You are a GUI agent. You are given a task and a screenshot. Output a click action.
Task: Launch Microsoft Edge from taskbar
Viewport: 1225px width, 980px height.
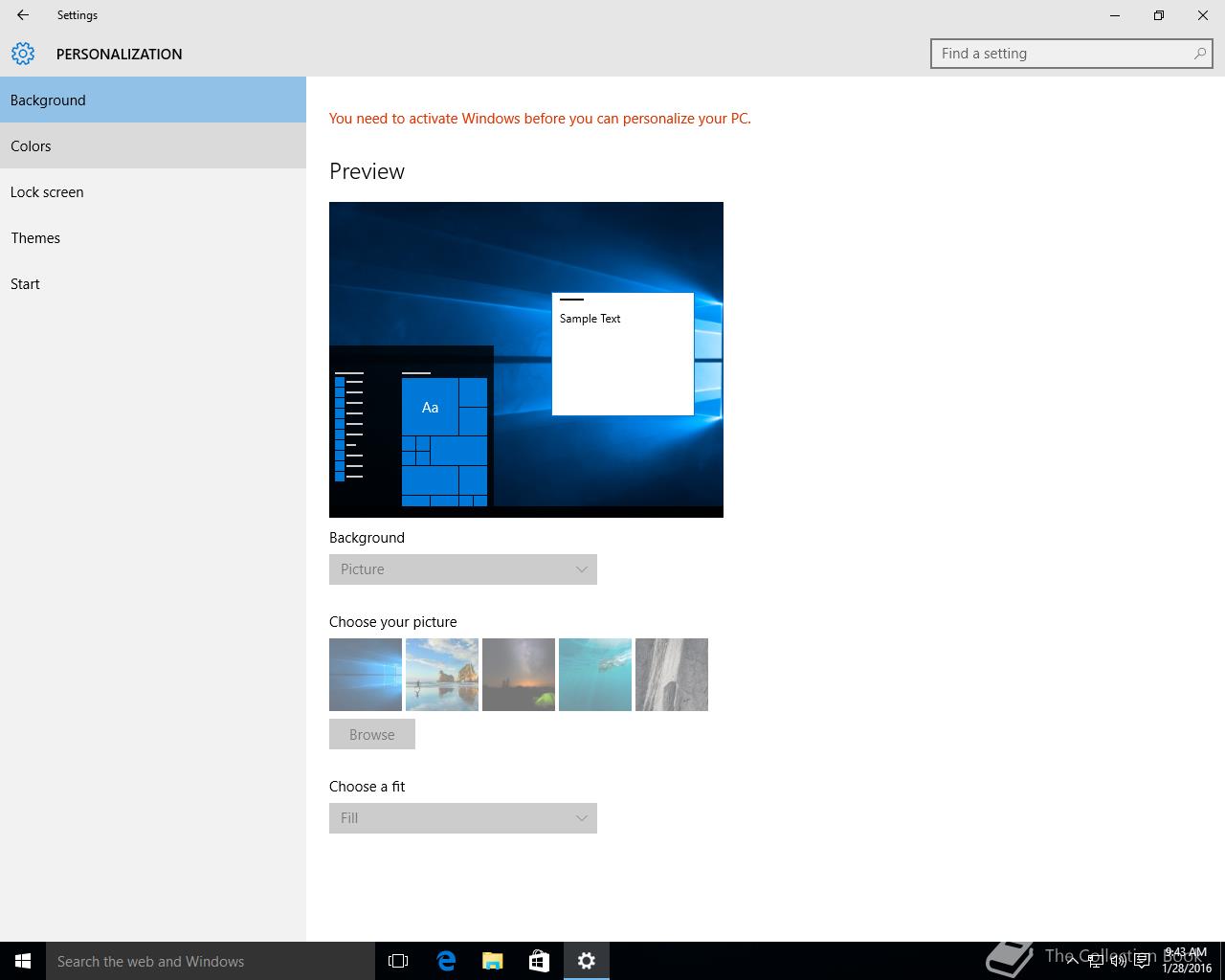point(446,961)
